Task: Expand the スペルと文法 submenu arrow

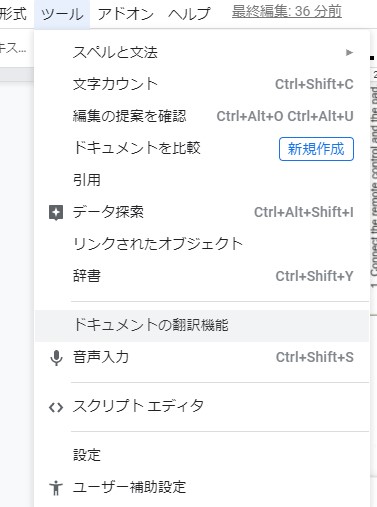Action: [349, 53]
